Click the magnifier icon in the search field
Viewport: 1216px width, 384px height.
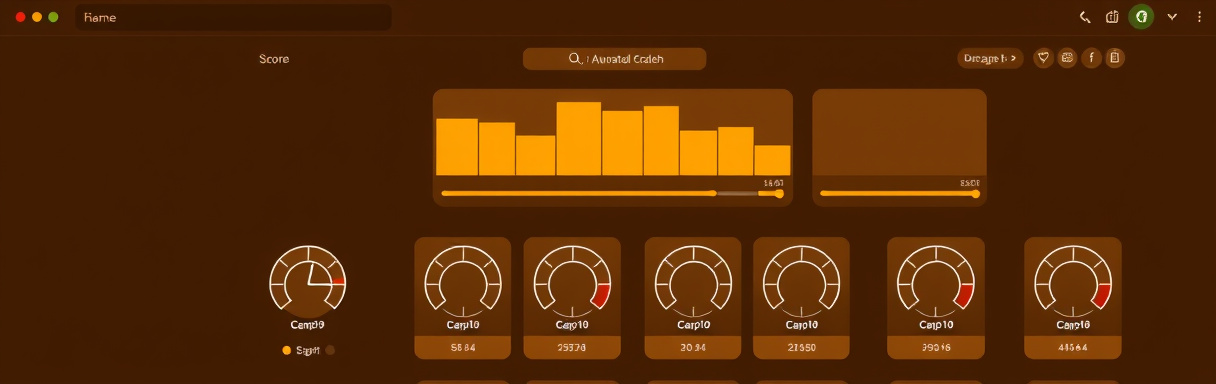[575, 59]
